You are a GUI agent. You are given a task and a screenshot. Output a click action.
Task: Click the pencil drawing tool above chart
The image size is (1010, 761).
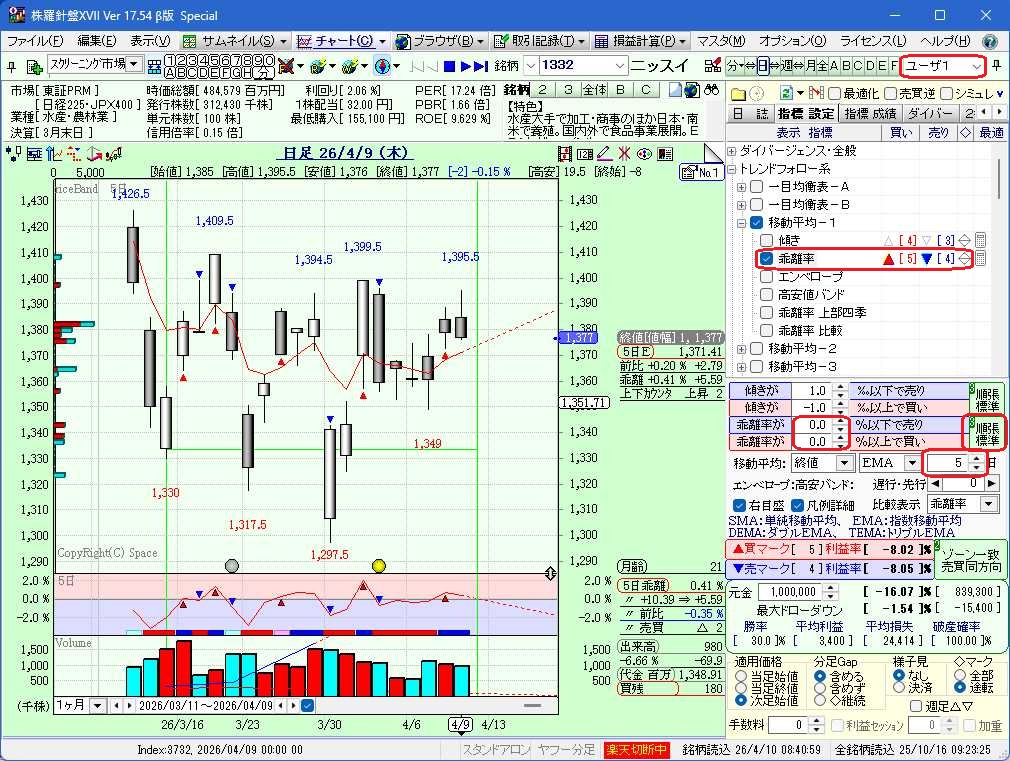[x=603, y=154]
